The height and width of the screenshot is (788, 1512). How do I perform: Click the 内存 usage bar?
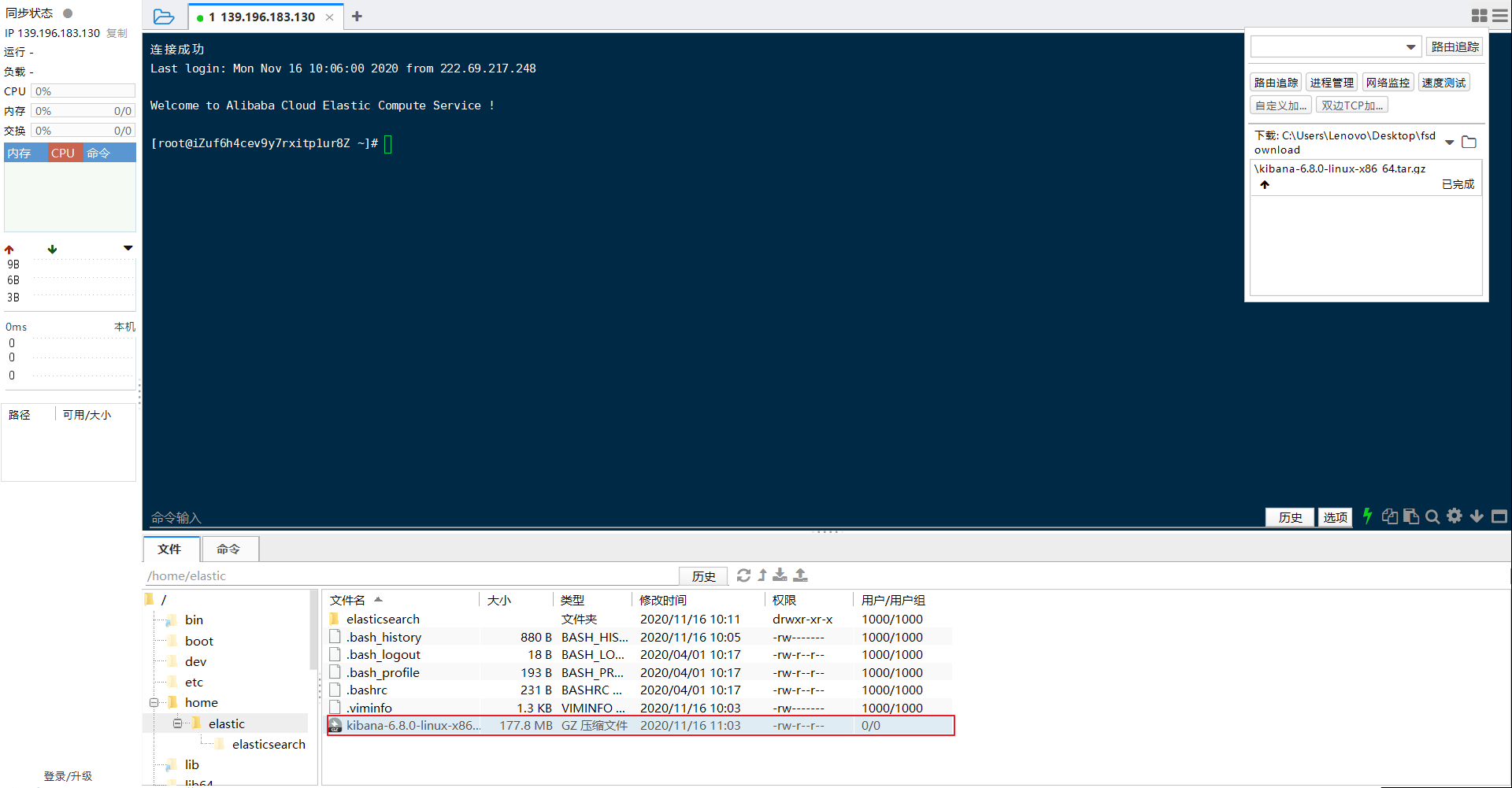(83, 111)
